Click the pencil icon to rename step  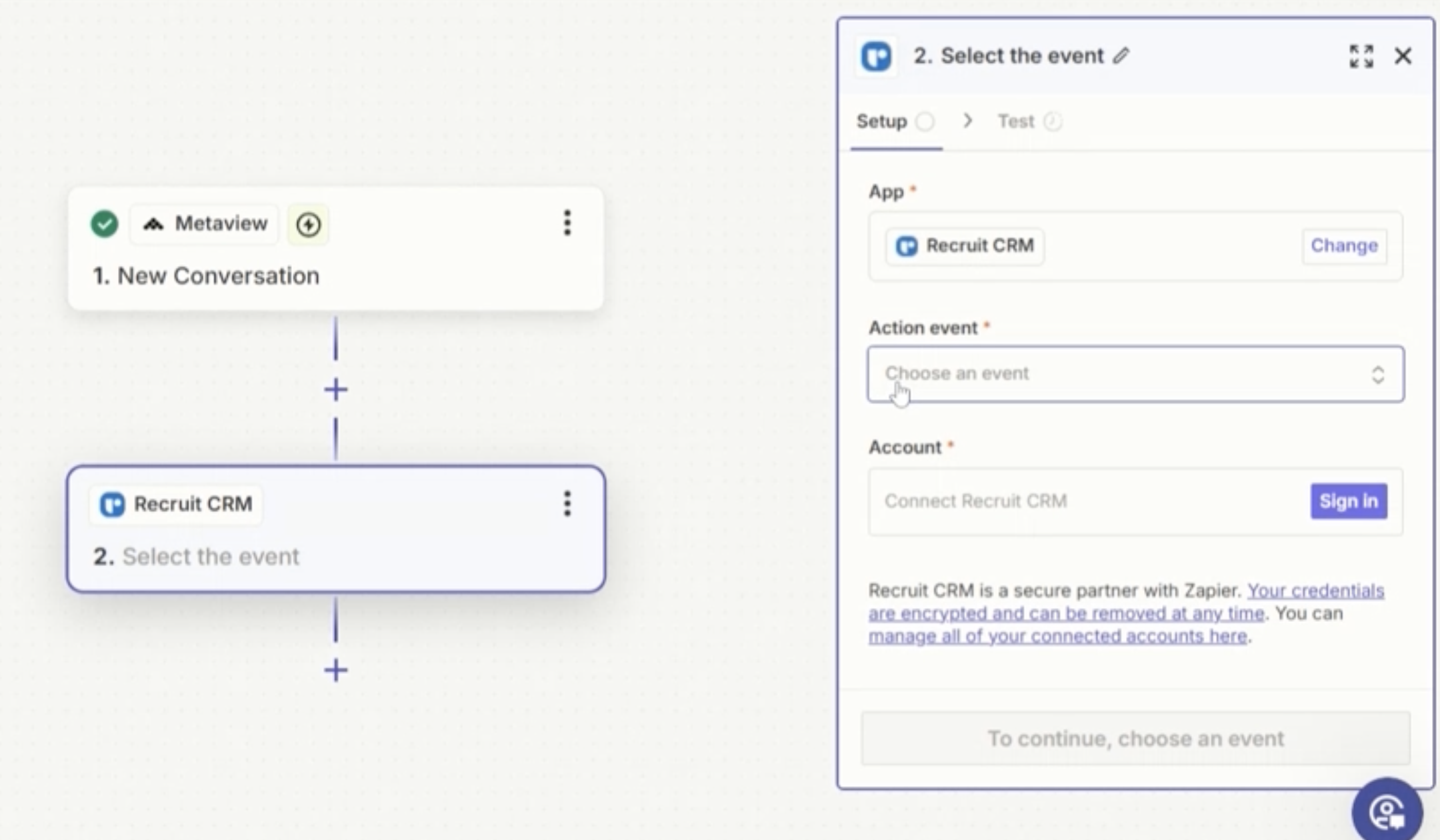[1121, 56]
